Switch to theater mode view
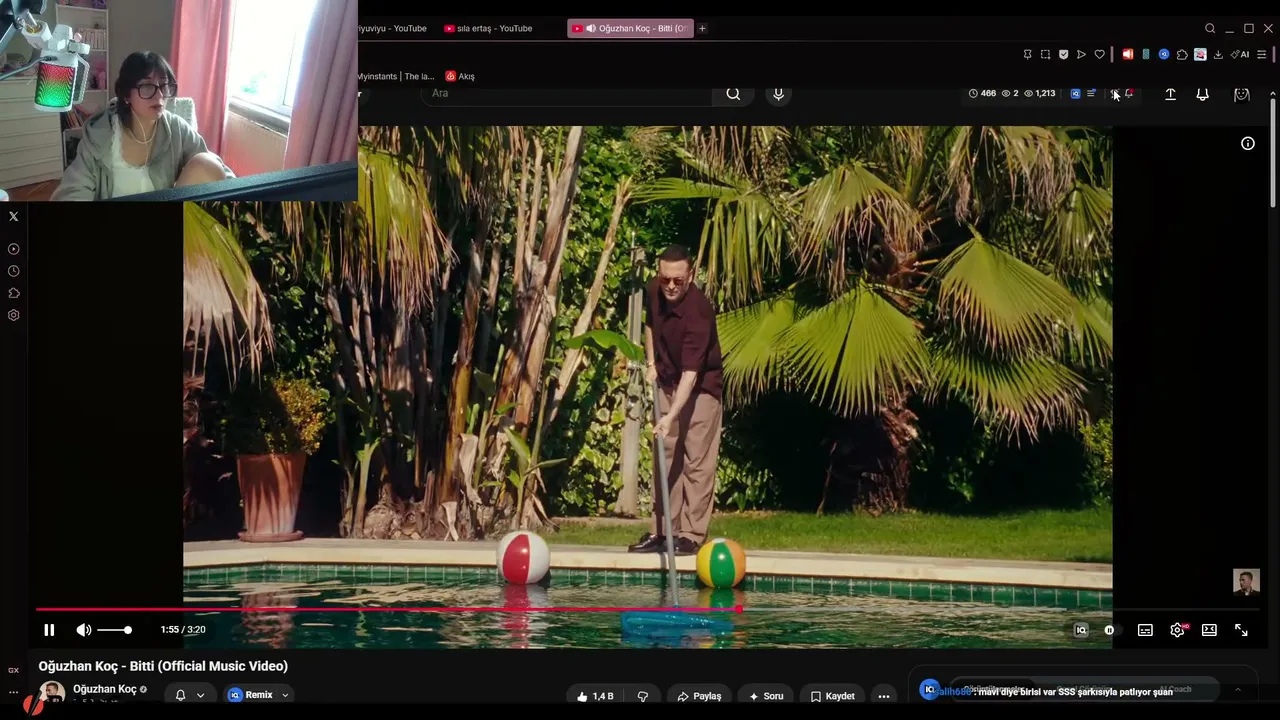The height and width of the screenshot is (720, 1280). click(1209, 630)
